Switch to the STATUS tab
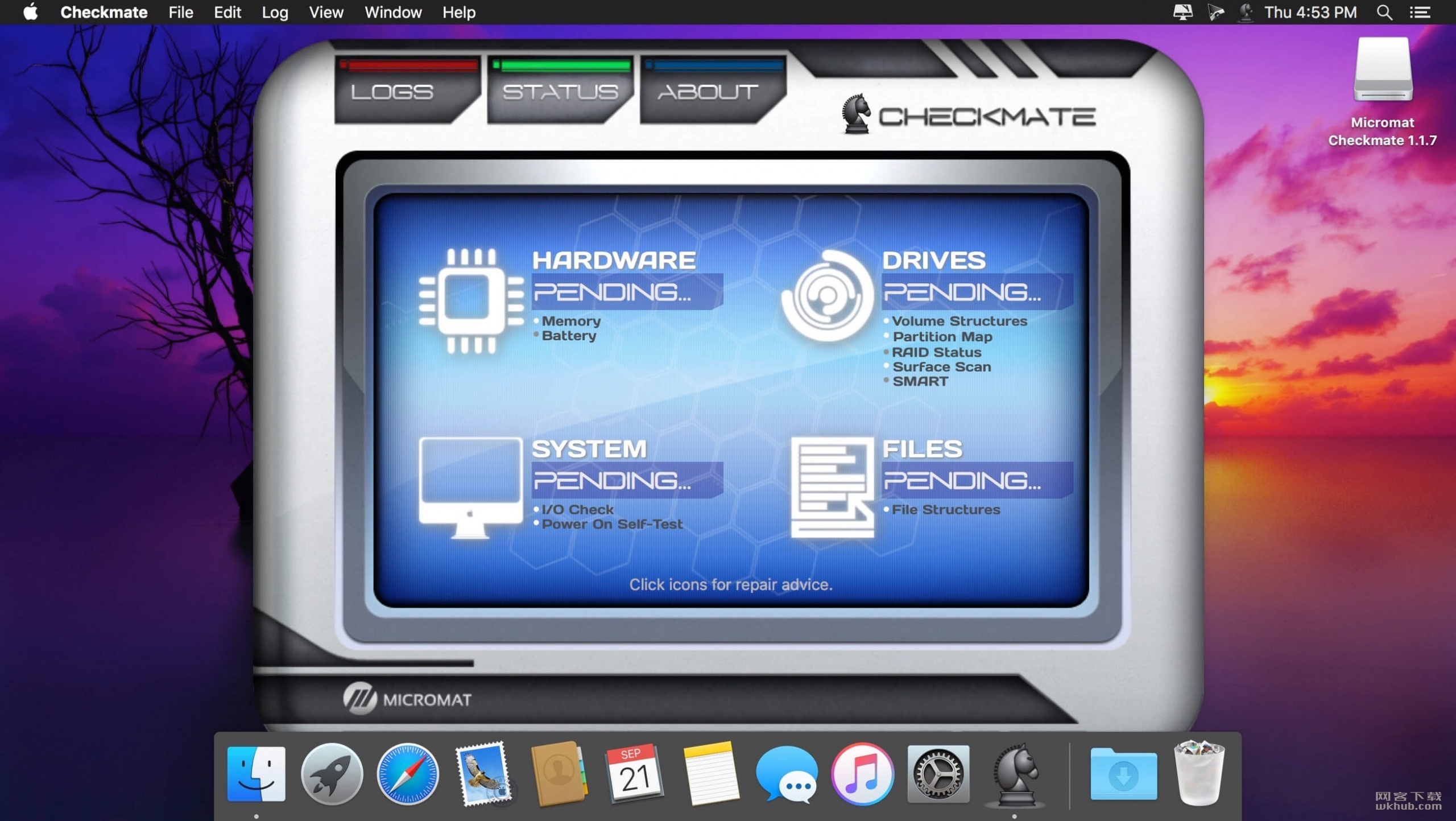The height and width of the screenshot is (821, 1456). (560, 89)
